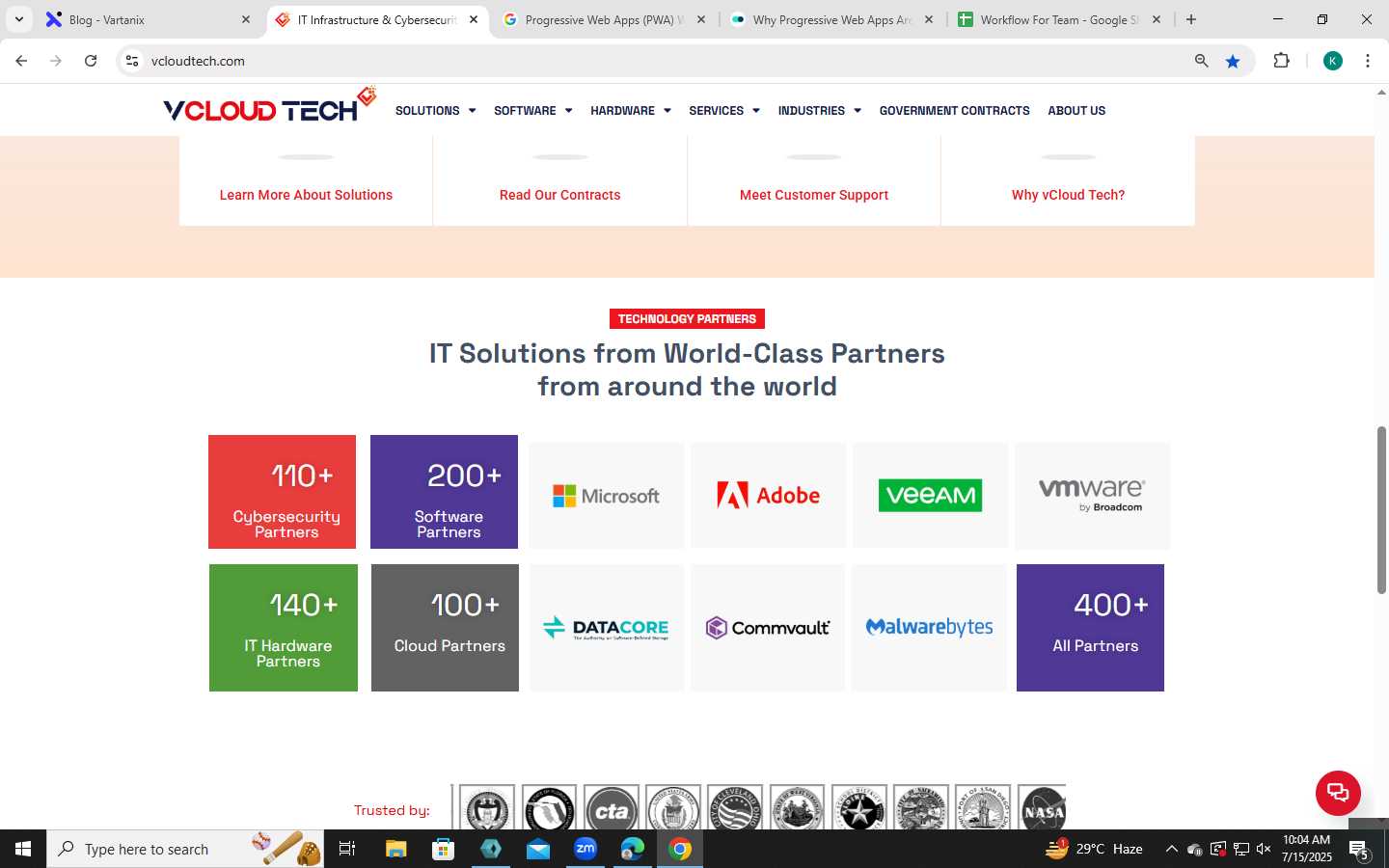Image resolution: width=1389 pixels, height=868 pixels.
Task: Open Windows Start menu
Action: point(23,849)
